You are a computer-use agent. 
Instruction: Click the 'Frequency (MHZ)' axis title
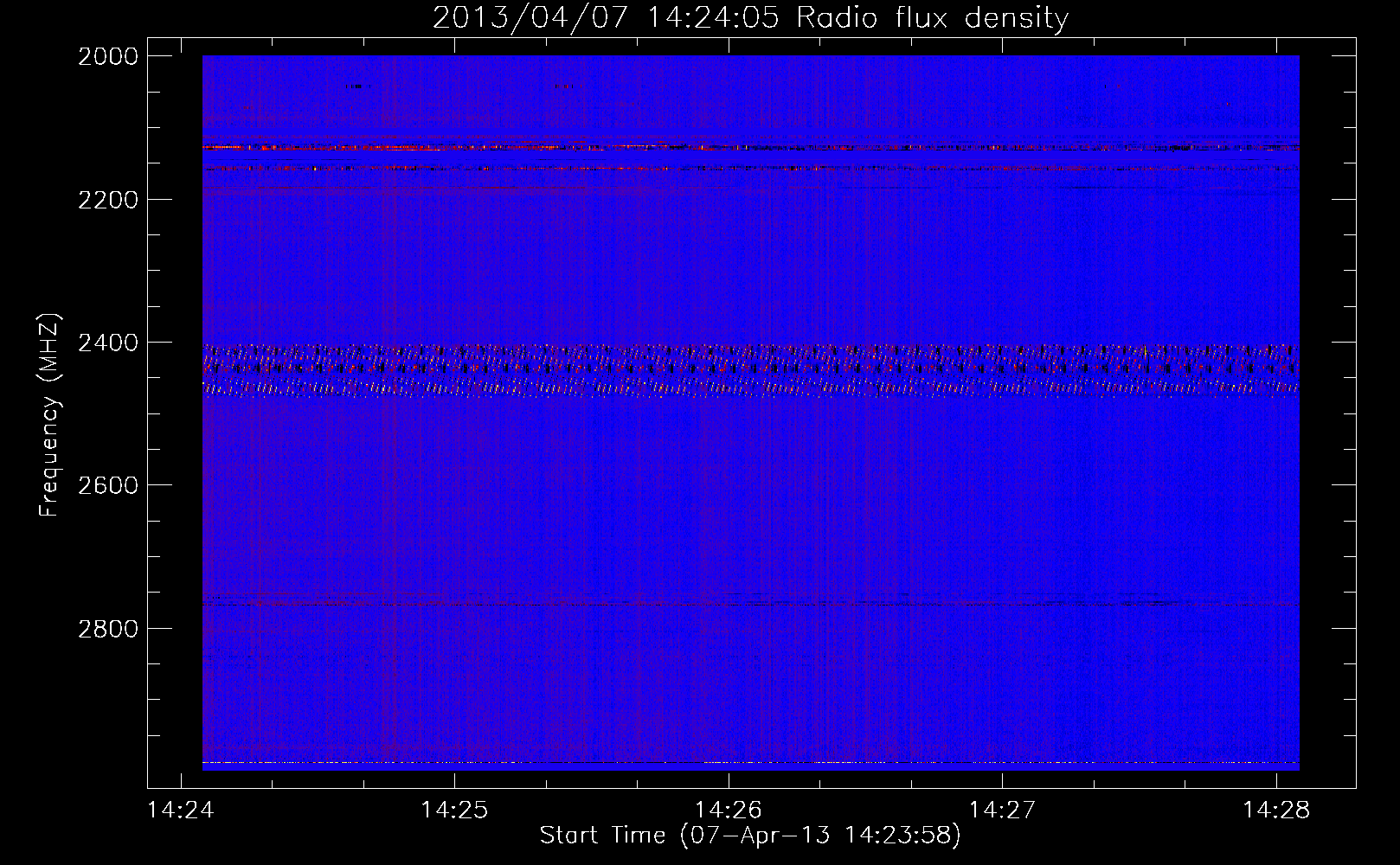50,415
